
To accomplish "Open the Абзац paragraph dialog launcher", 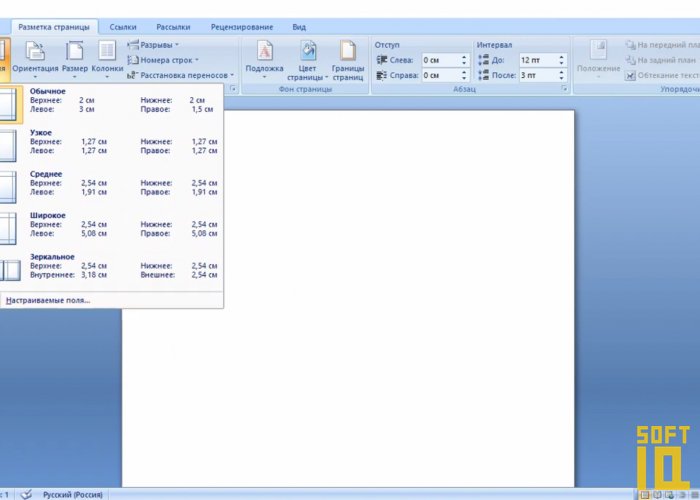I will coord(564,89).
